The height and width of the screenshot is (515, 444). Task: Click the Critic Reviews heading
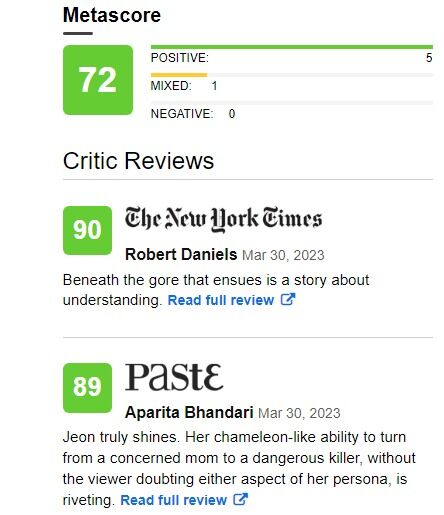pyautogui.click(x=138, y=161)
